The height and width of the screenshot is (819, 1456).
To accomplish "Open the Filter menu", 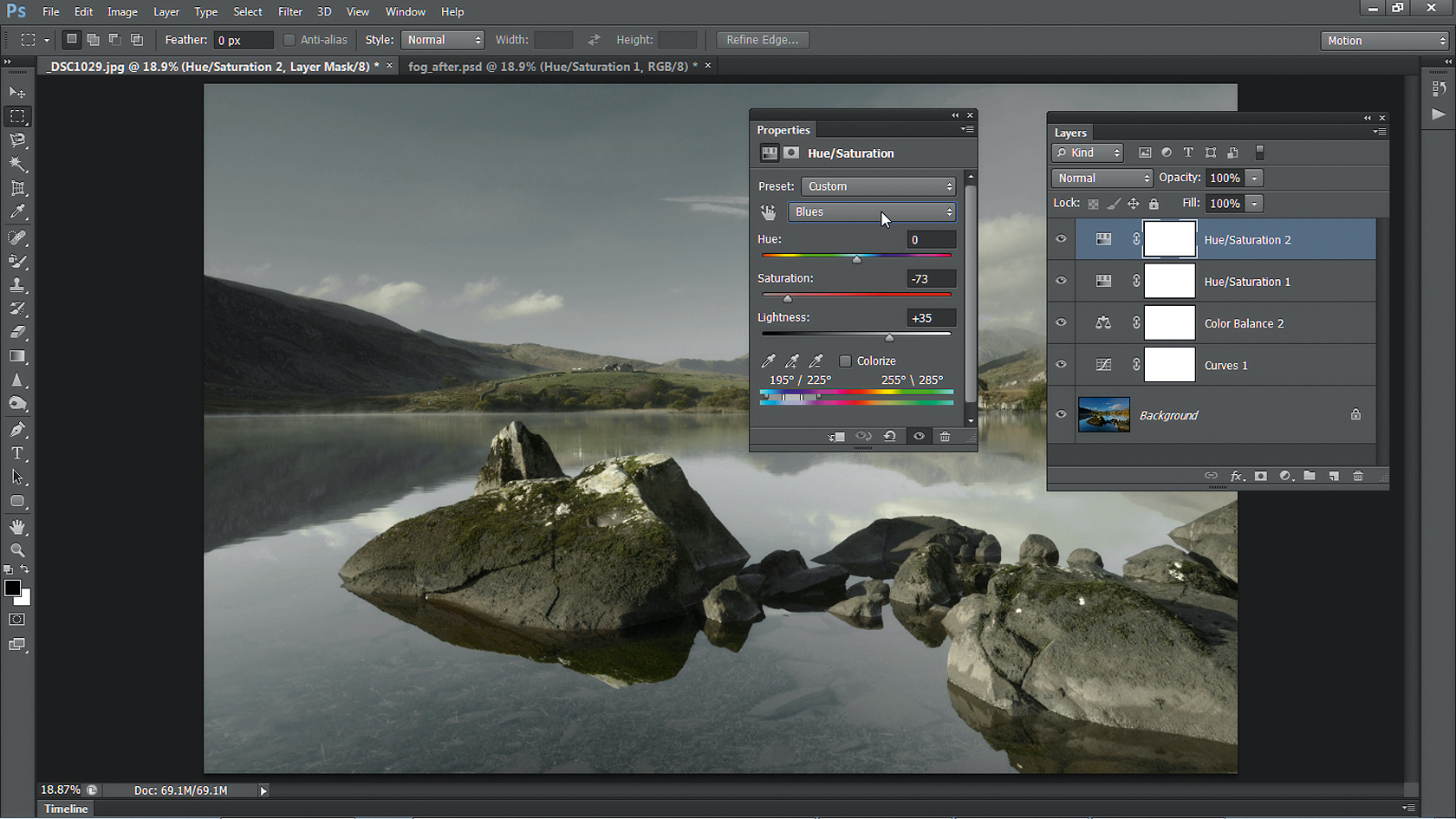I will (x=289, y=12).
